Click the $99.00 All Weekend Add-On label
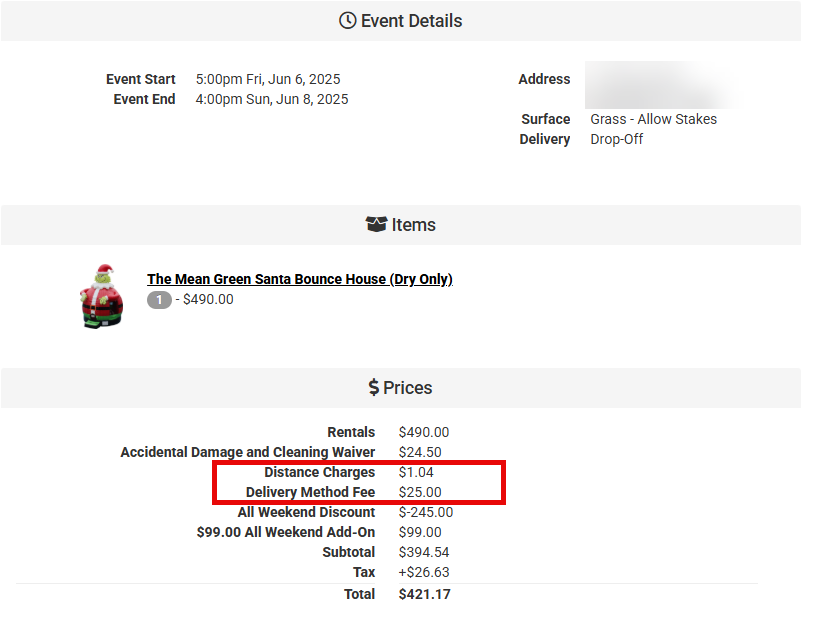 (x=285, y=532)
